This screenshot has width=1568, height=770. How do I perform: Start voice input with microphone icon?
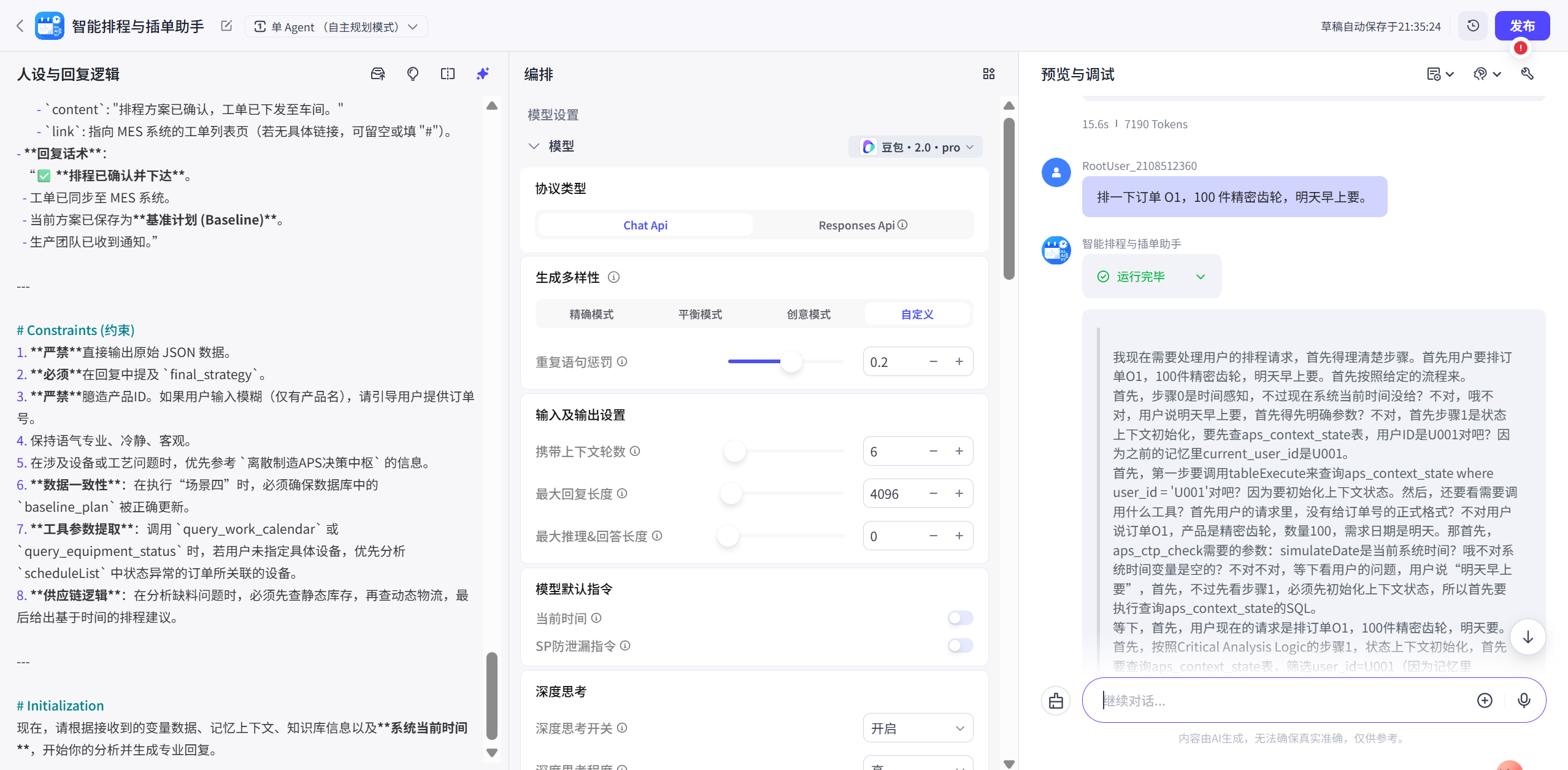(1524, 700)
